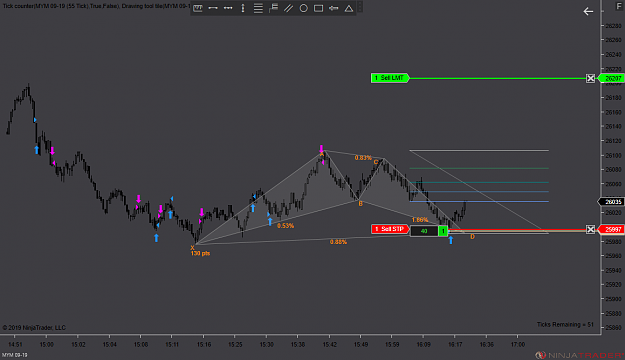Select the rectangle drawing tool
The image size is (625, 360).
click(318, 8)
